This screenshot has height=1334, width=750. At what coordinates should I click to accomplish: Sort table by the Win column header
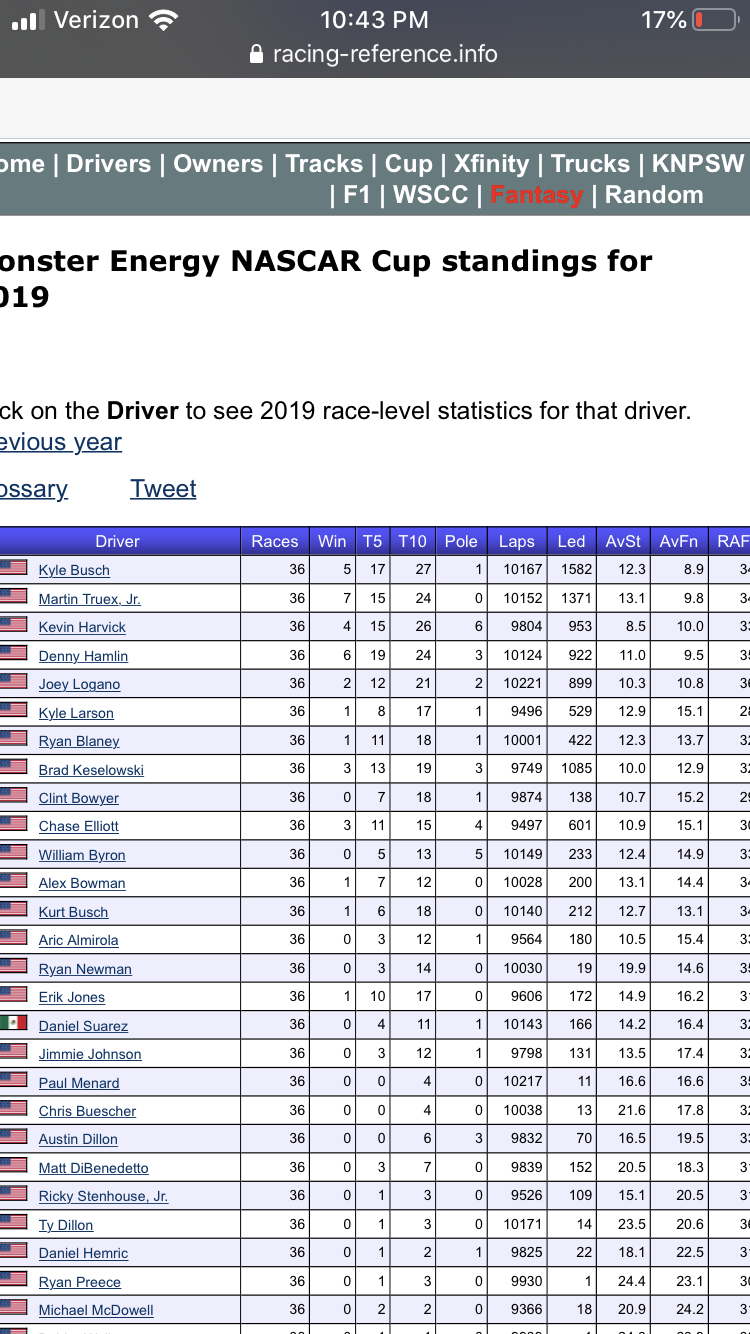pos(332,541)
